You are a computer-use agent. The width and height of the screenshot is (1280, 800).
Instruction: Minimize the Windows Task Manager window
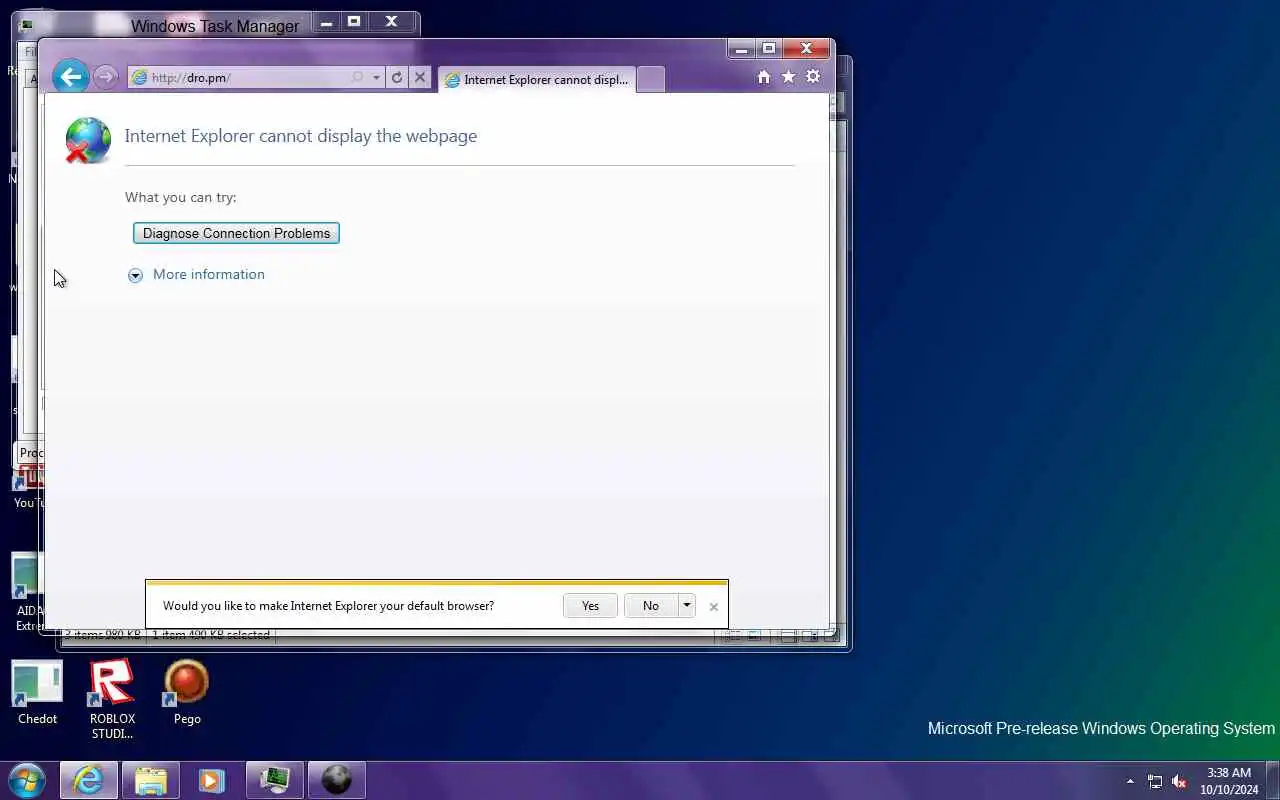coord(327,21)
